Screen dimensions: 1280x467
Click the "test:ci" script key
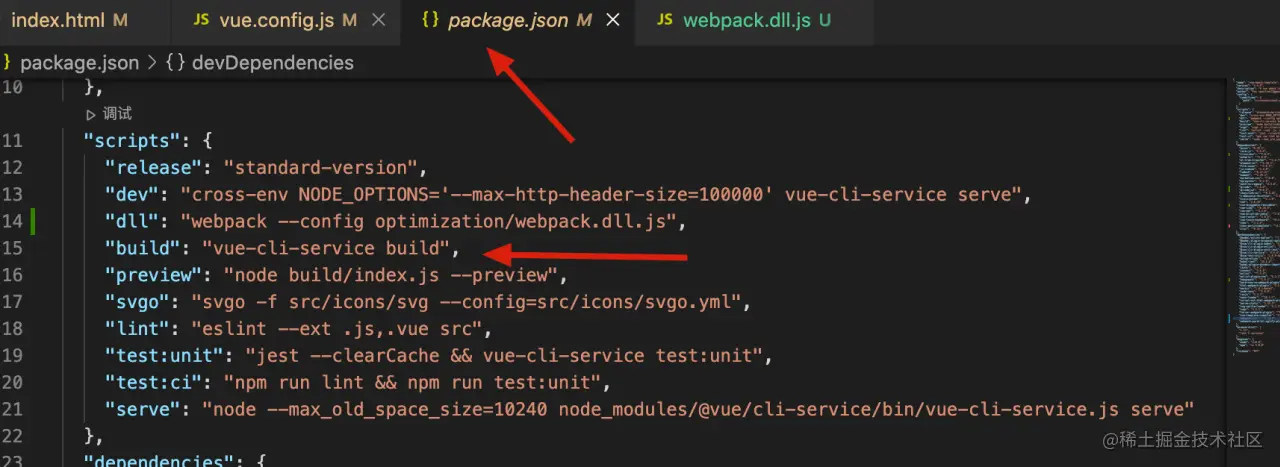(152, 382)
